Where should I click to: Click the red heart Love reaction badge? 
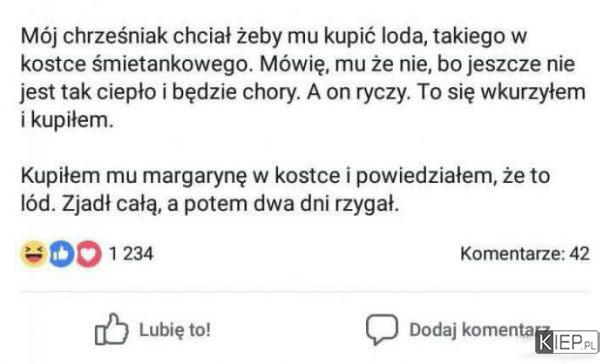(89, 254)
